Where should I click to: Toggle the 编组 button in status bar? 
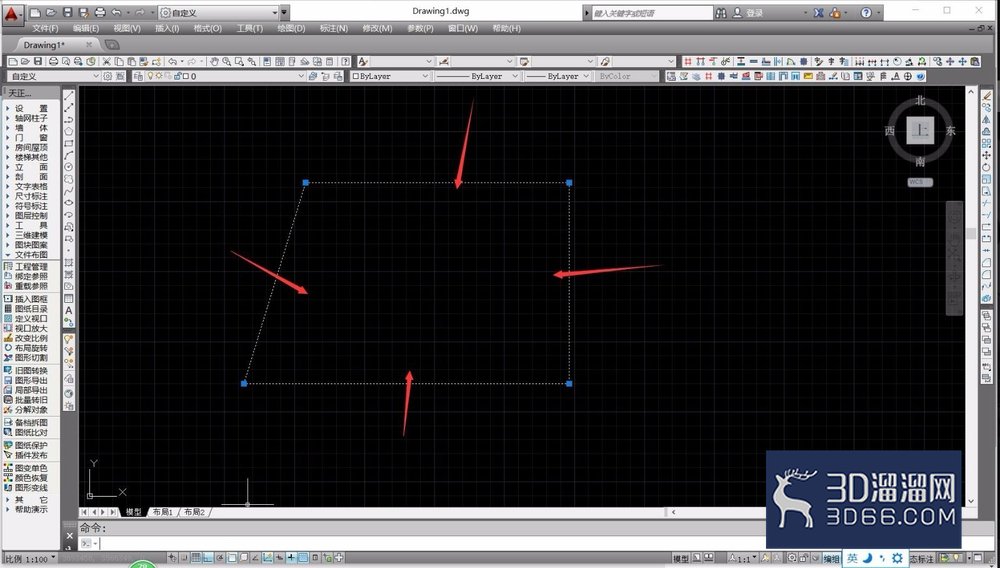831,558
